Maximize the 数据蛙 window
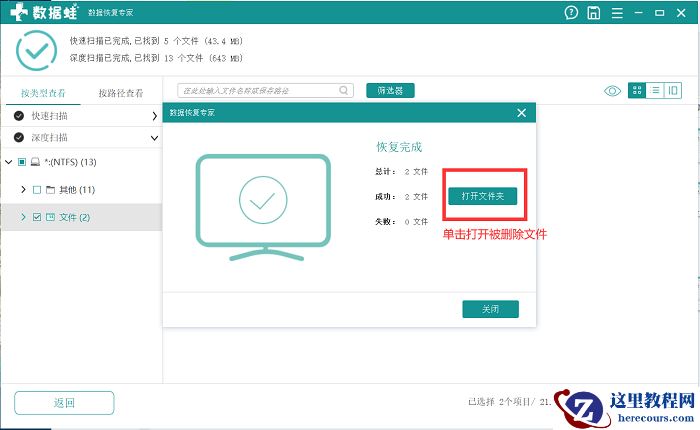This screenshot has width=700, height=430. click(x=659, y=13)
